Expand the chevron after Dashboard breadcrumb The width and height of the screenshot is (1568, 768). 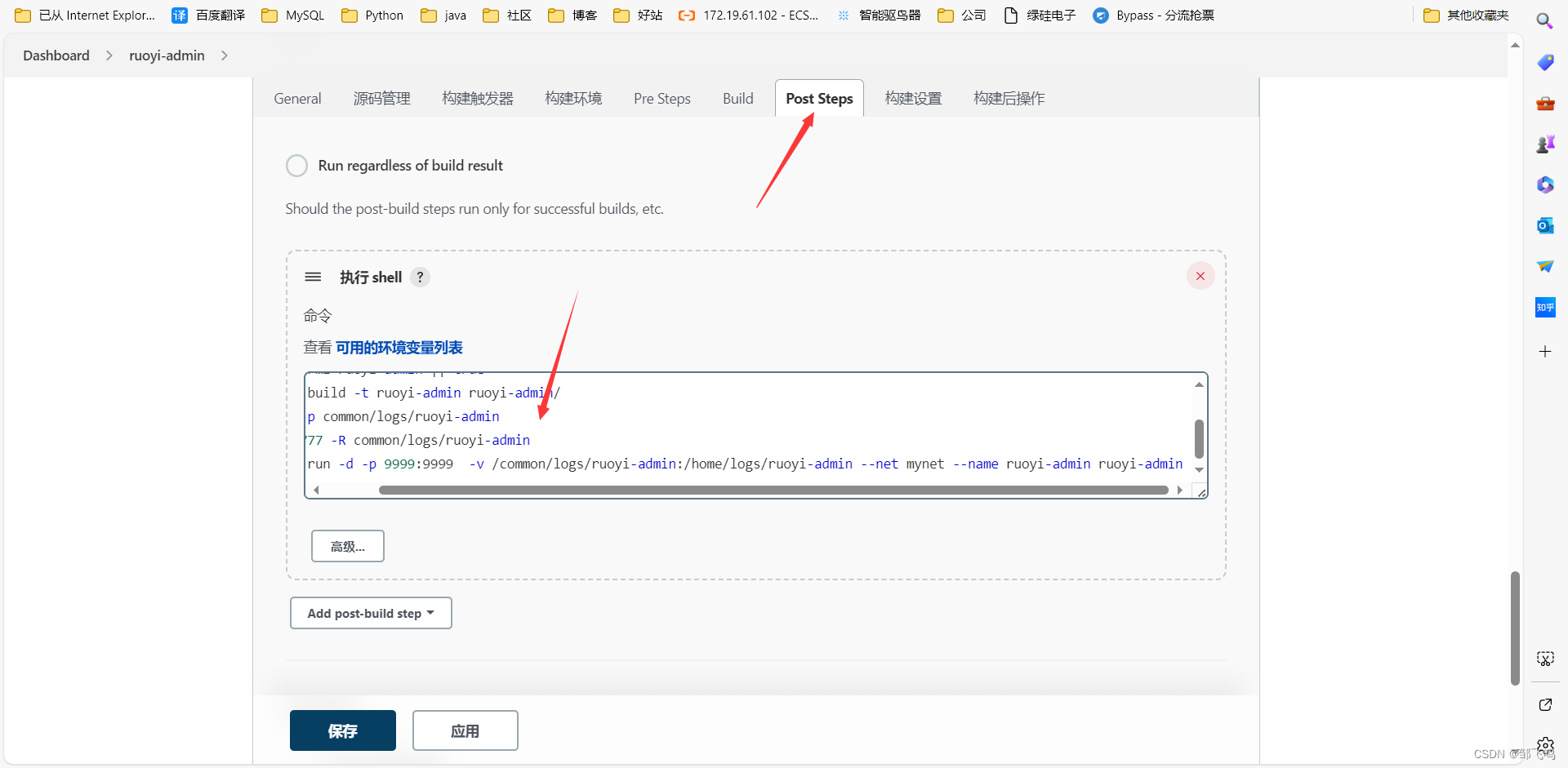(x=109, y=55)
